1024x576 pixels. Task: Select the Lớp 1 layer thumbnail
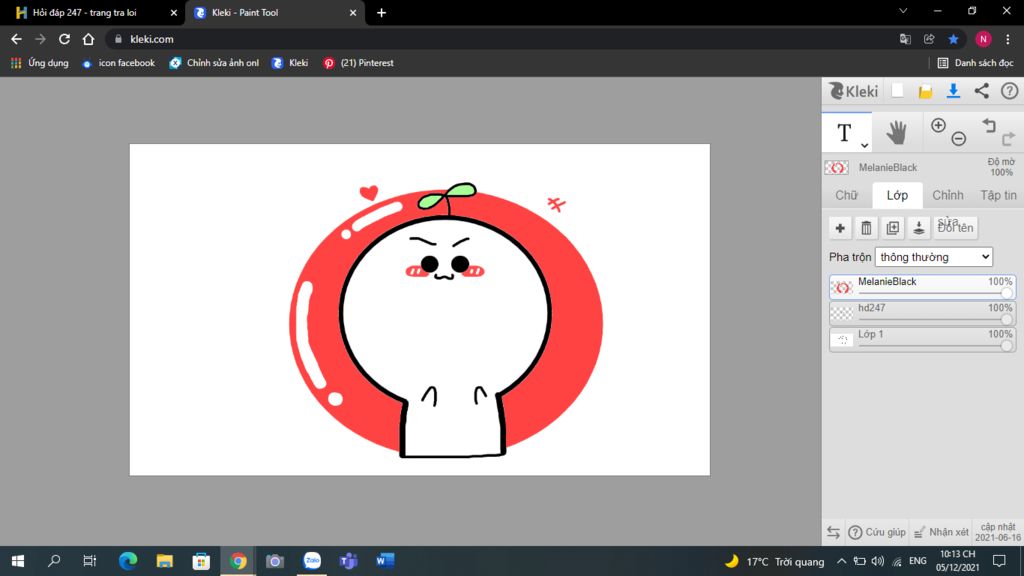click(x=842, y=340)
